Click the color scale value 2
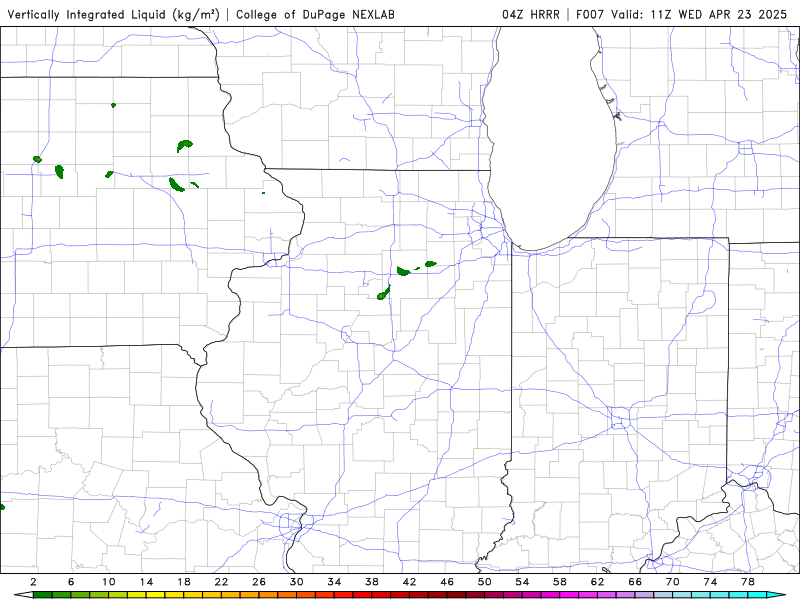The width and height of the screenshot is (800, 600). pos(34,582)
